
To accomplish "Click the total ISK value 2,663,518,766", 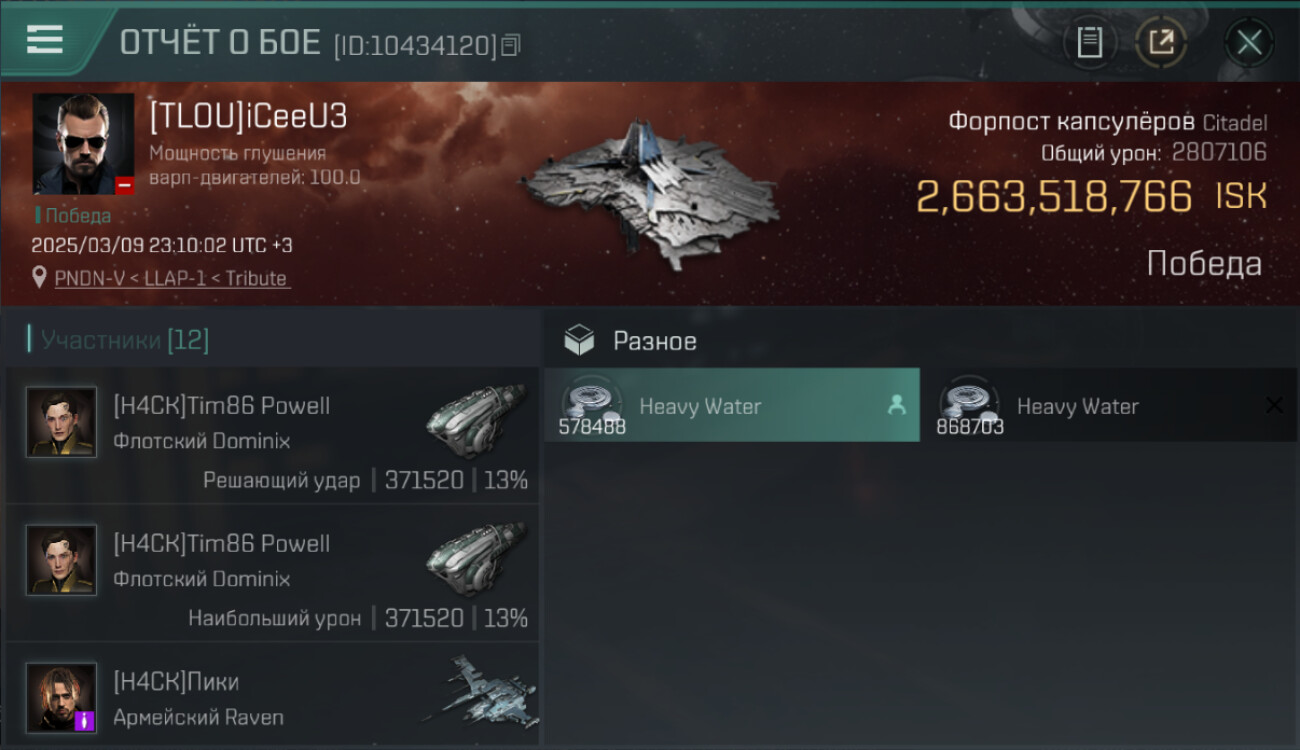I will [x=1054, y=197].
